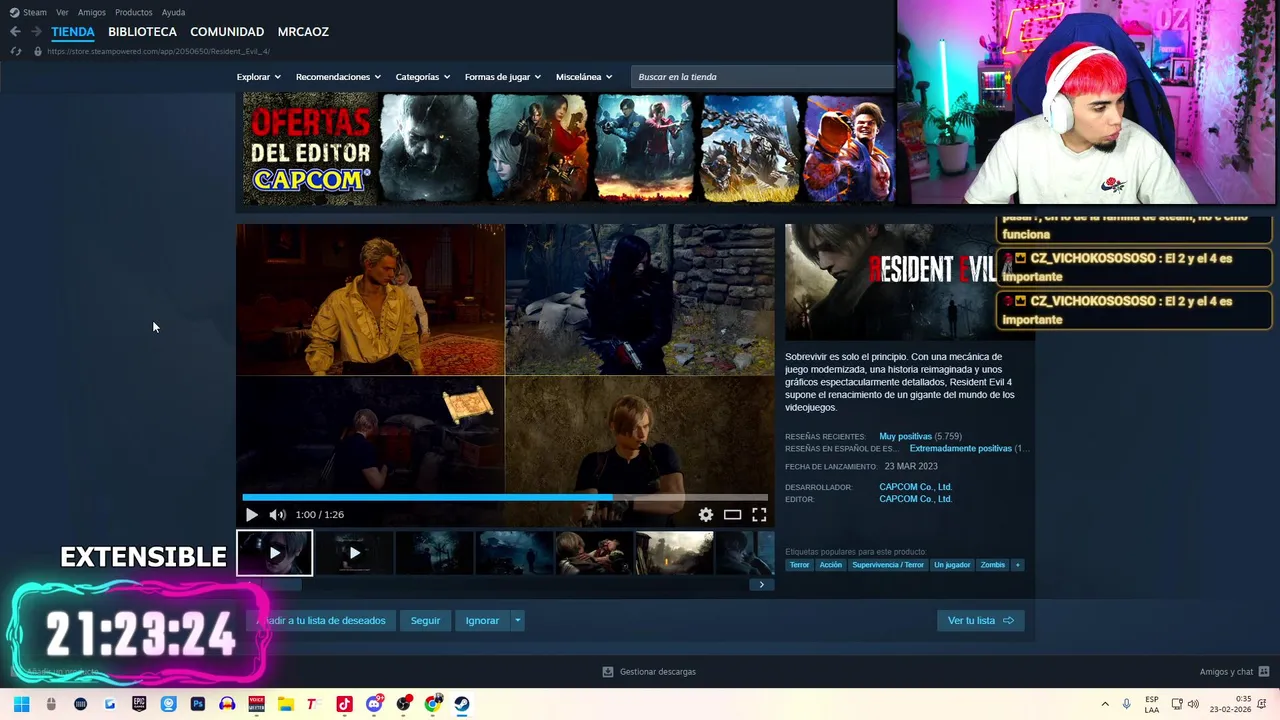Open the Steam menu
1280x720 pixels.
(x=28, y=12)
